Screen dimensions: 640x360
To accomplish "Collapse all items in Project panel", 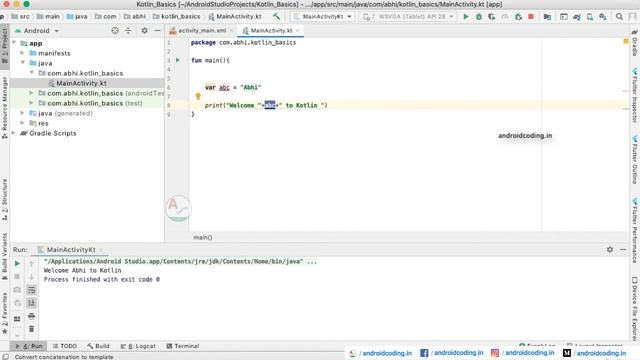I will (x=128, y=31).
